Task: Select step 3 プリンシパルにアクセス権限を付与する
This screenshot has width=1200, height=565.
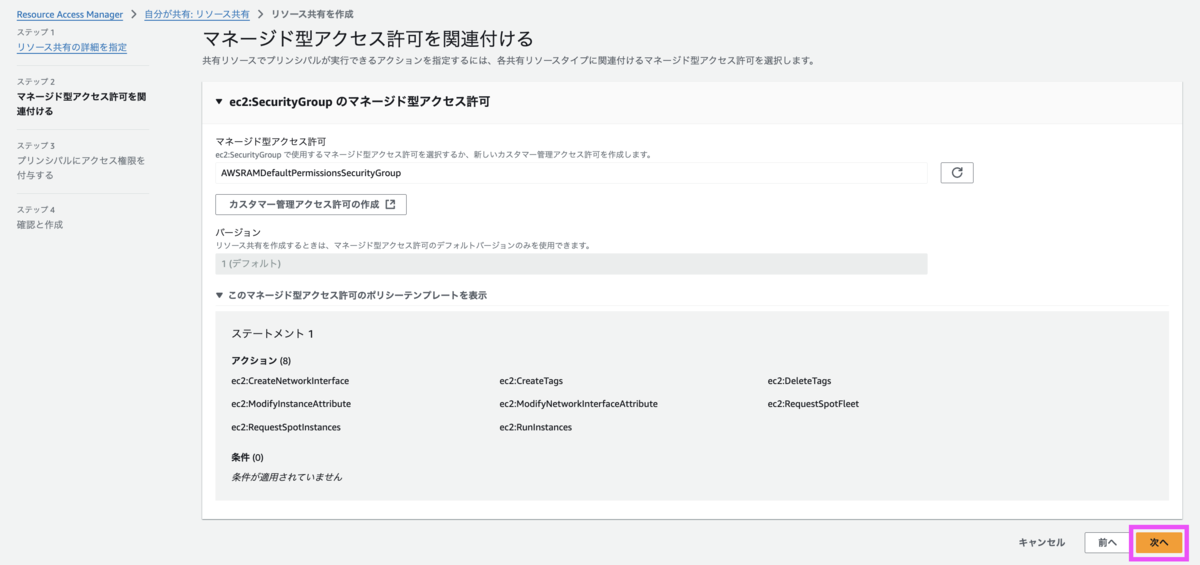Action: tap(81, 167)
